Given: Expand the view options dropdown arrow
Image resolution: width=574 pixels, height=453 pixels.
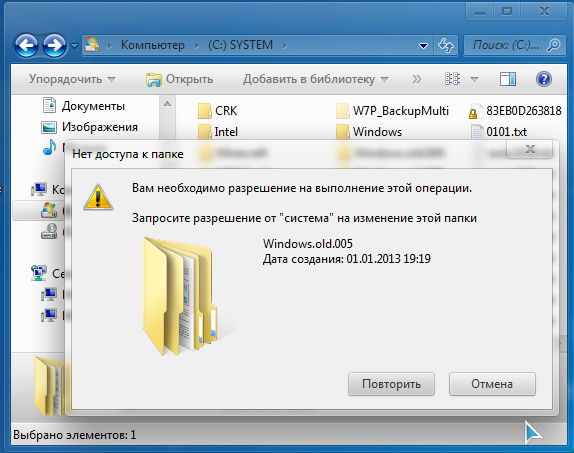Looking at the screenshot, I should tap(474, 79).
